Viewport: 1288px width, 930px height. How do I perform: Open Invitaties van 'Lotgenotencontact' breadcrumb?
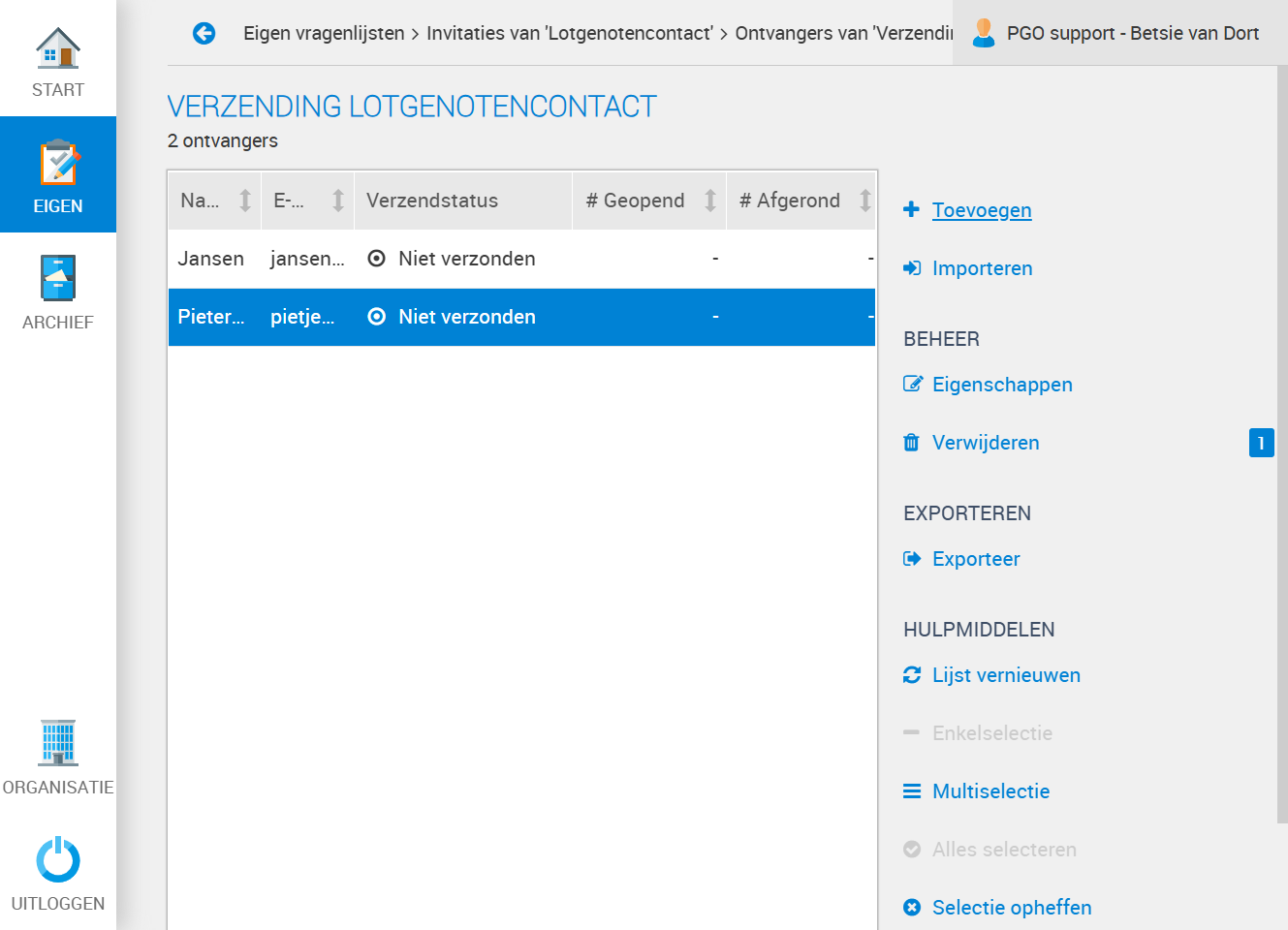tap(570, 33)
